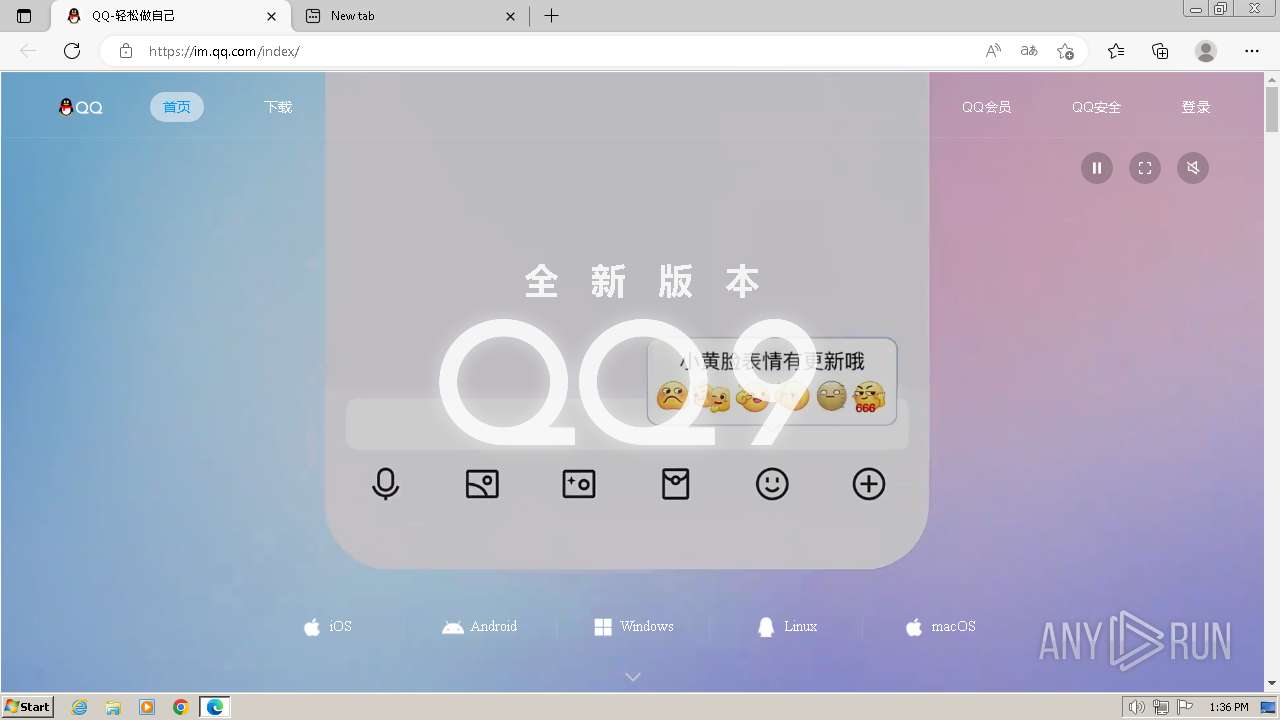Open the Favorites list
Screen dimensions: 1280x720
point(1116,51)
